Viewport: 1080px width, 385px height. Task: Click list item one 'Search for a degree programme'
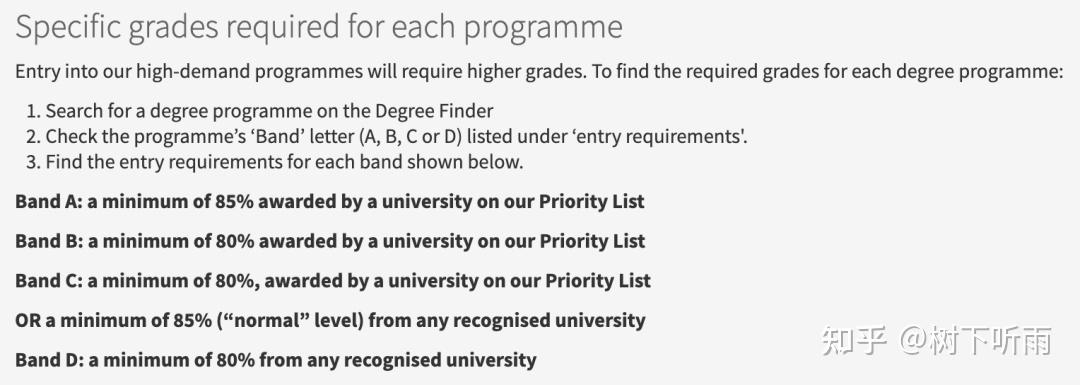pyautogui.click(x=260, y=110)
